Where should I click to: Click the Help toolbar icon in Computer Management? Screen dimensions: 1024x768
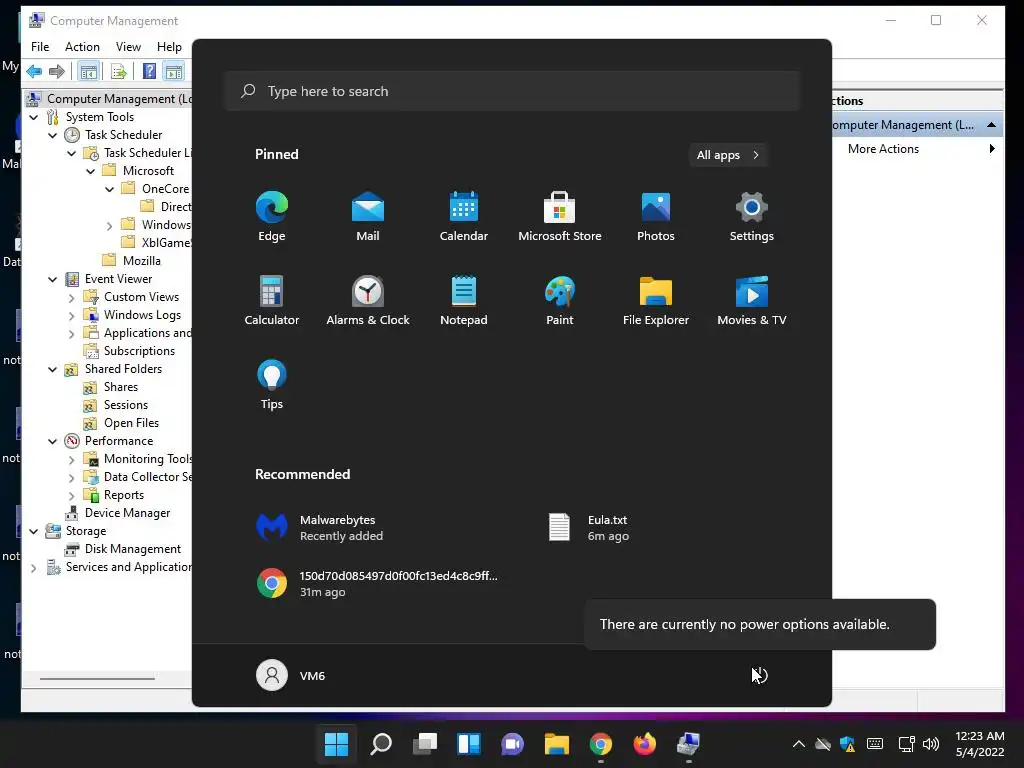[150, 71]
